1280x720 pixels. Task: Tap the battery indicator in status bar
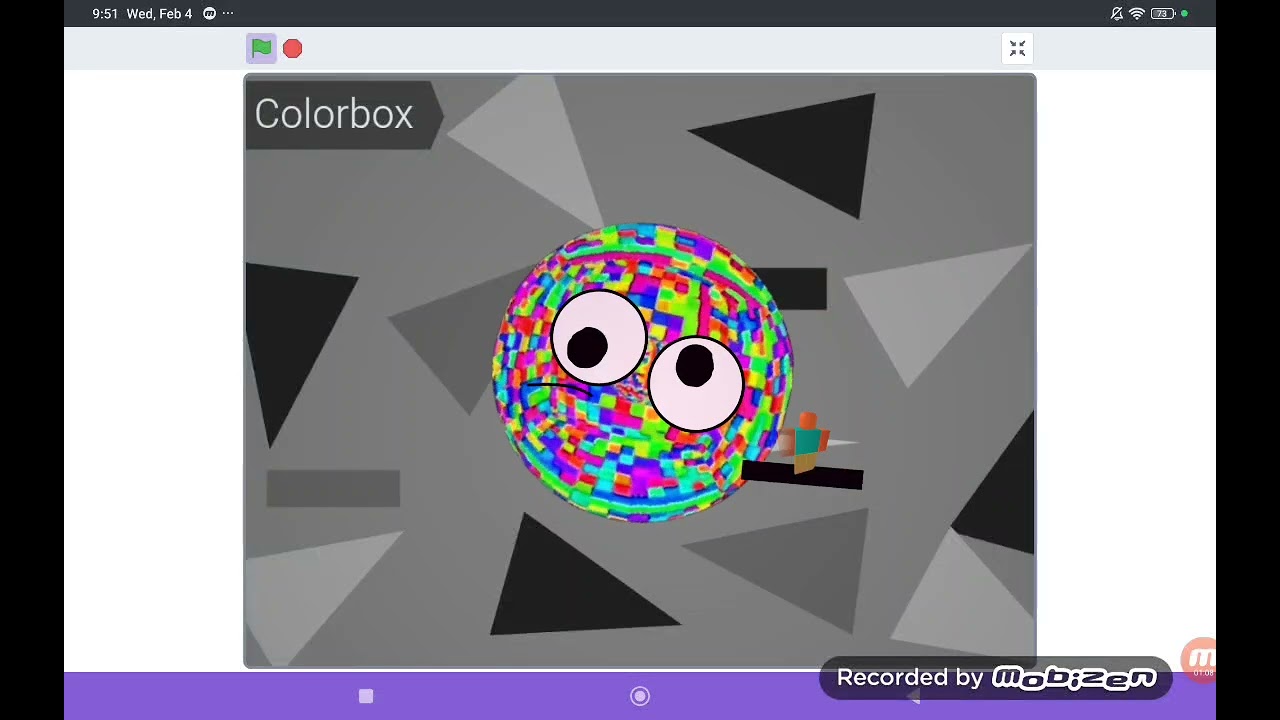(1162, 14)
